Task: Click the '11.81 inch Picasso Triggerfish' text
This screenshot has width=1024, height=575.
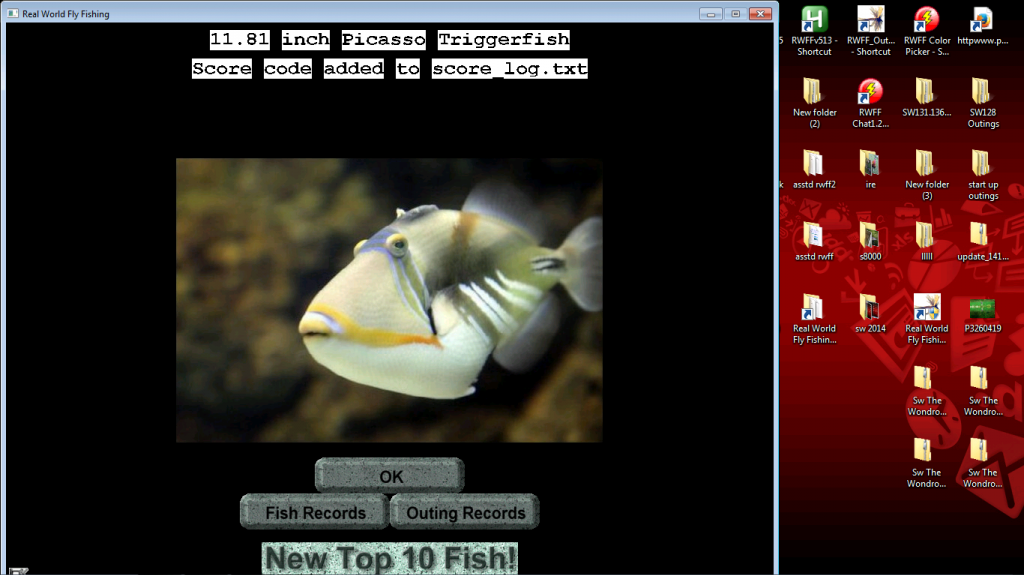Action: [x=389, y=39]
